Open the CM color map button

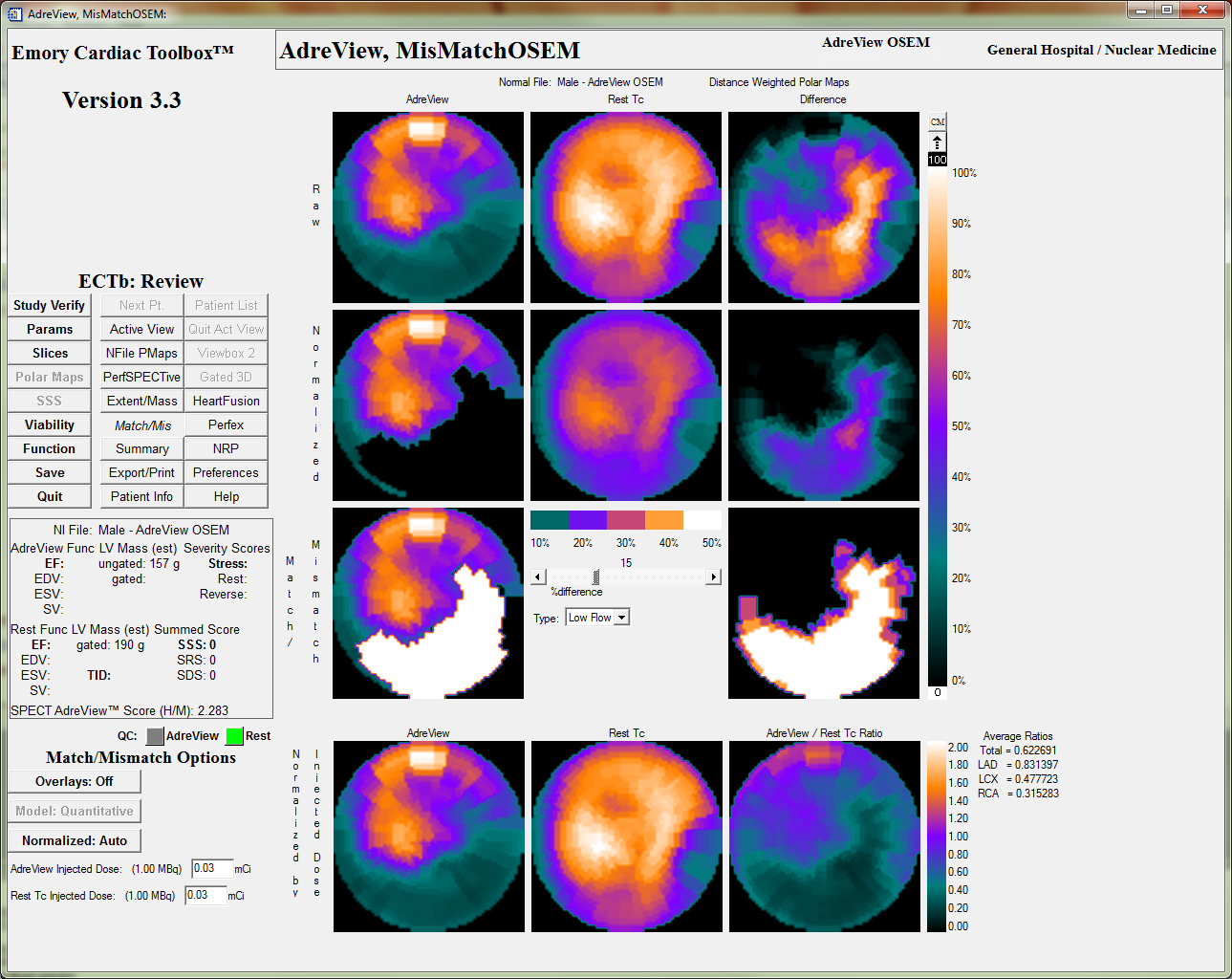[938, 121]
